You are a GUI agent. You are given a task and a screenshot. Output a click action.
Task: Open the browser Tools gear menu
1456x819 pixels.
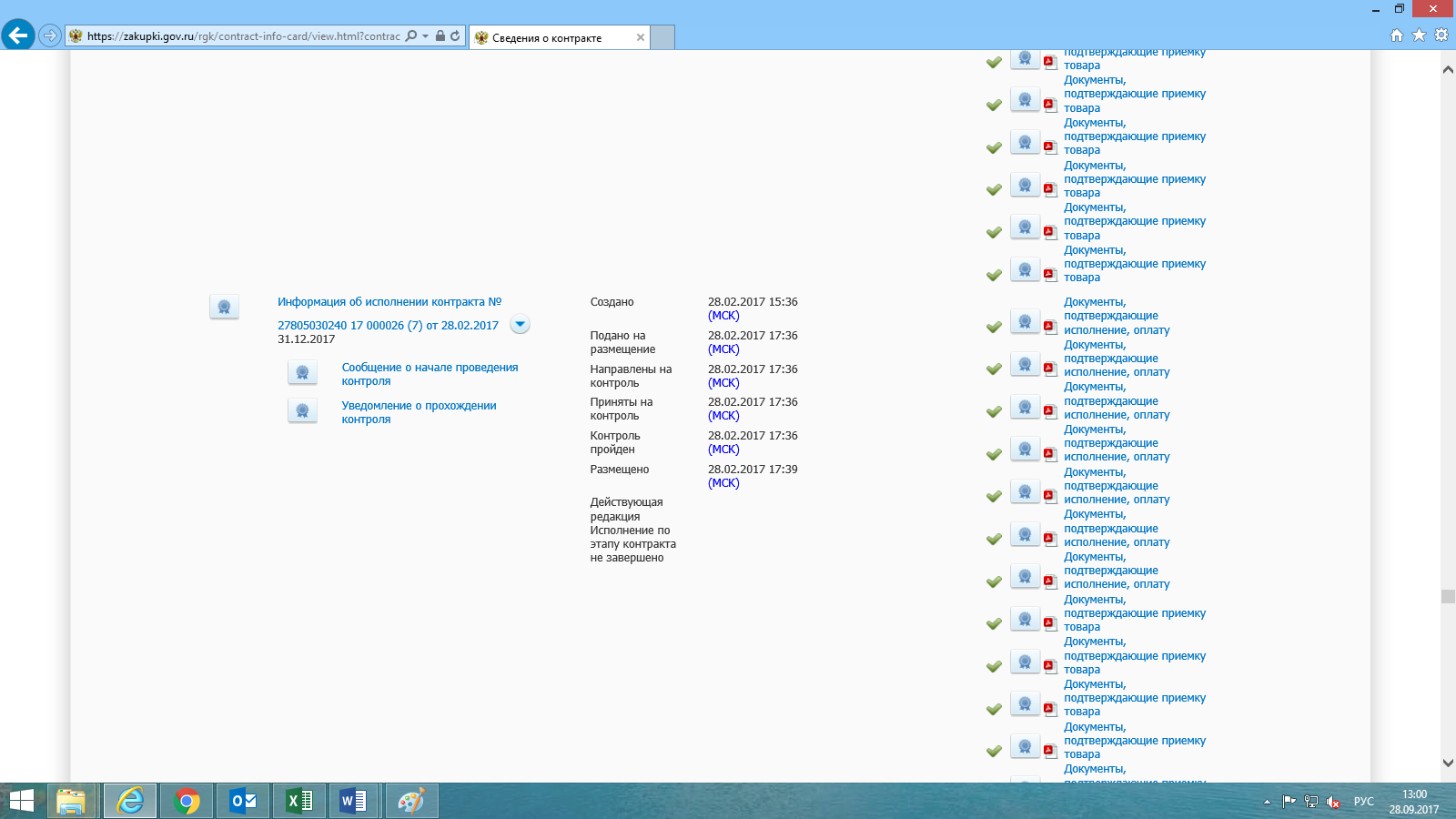tap(1441, 35)
